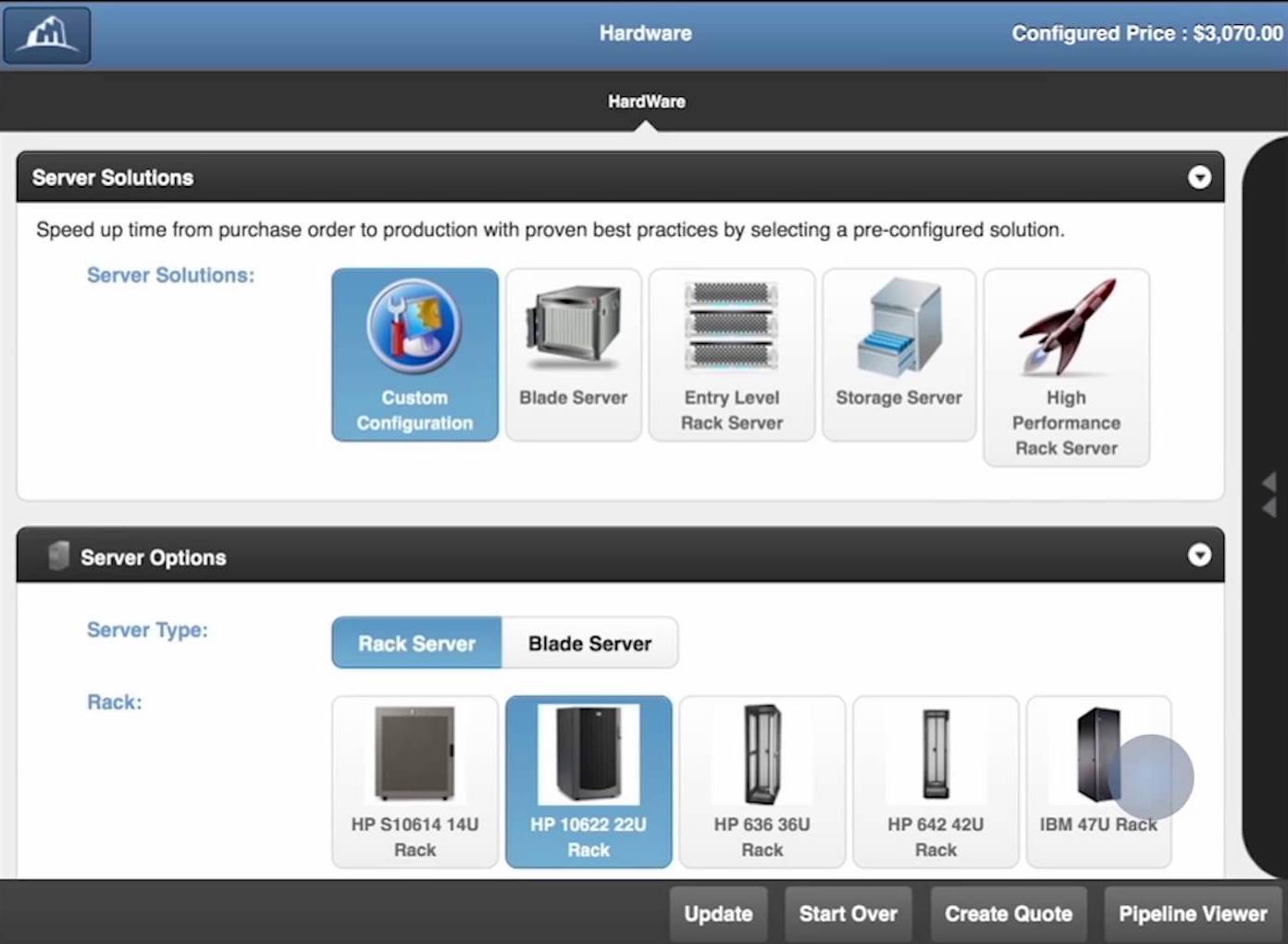The height and width of the screenshot is (944, 1288).
Task: Select the IBM 47U Rack thumbnail
Action: [x=1098, y=782]
